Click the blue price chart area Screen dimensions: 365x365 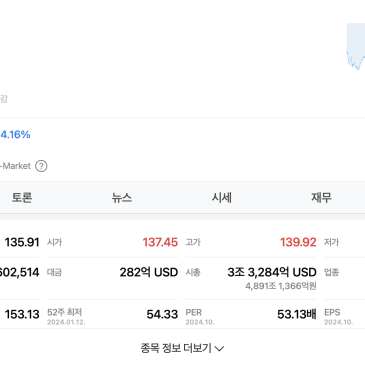point(356,47)
